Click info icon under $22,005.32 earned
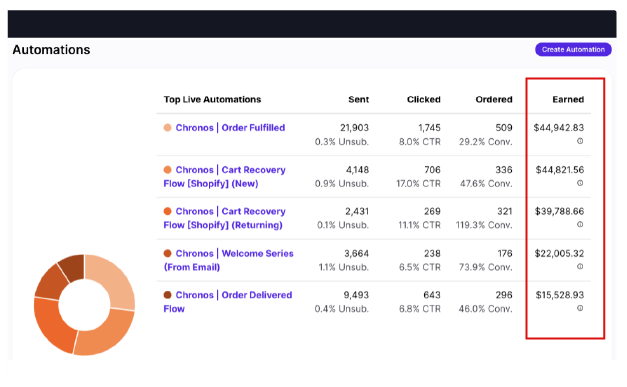This screenshot has width=627, height=387. click(580, 267)
